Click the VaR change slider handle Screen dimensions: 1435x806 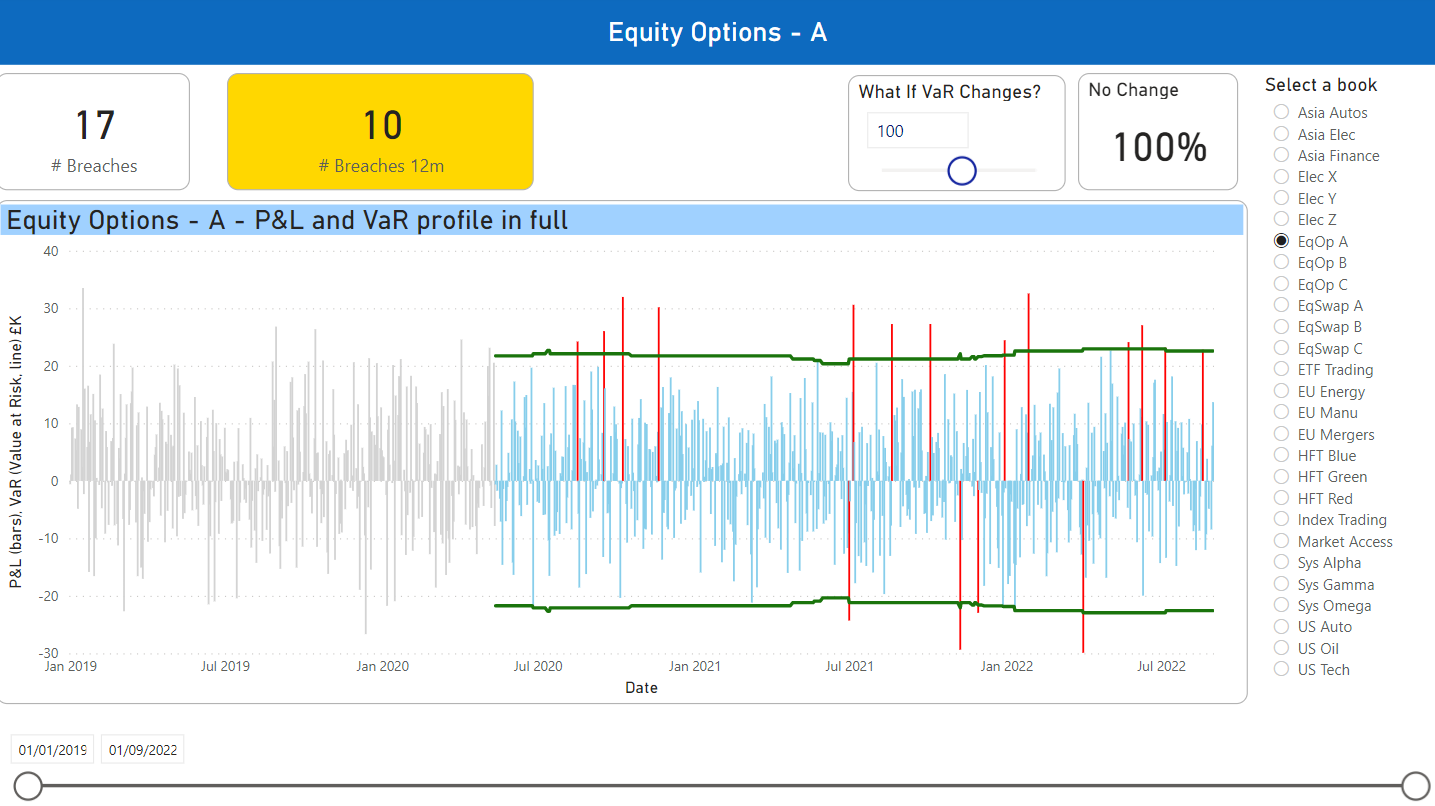pyautogui.click(x=961, y=171)
